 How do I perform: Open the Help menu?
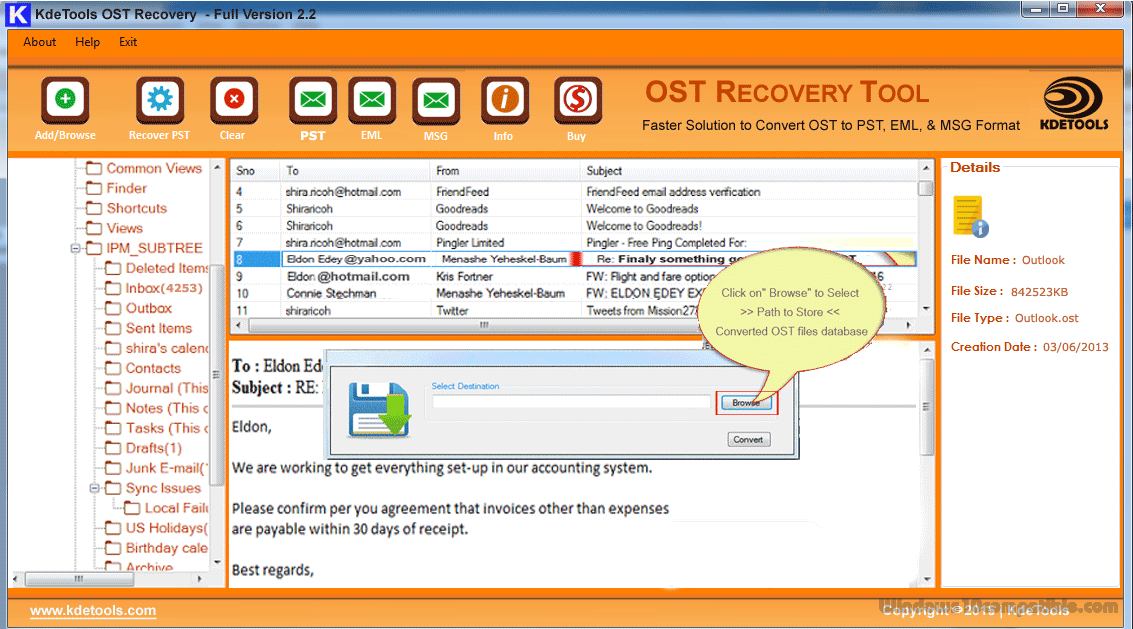tap(87, 42)
